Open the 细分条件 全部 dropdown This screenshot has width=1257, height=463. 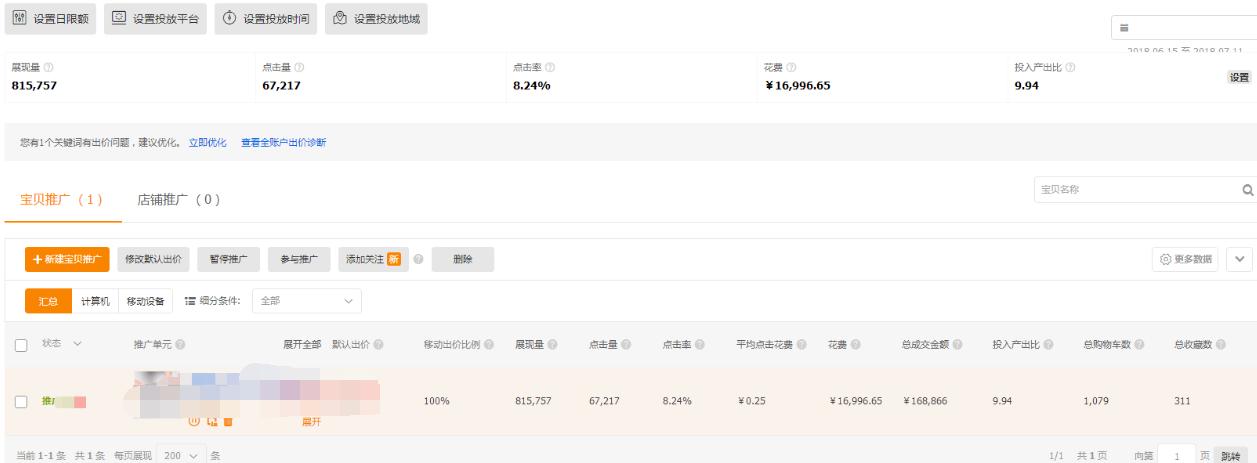306,300
